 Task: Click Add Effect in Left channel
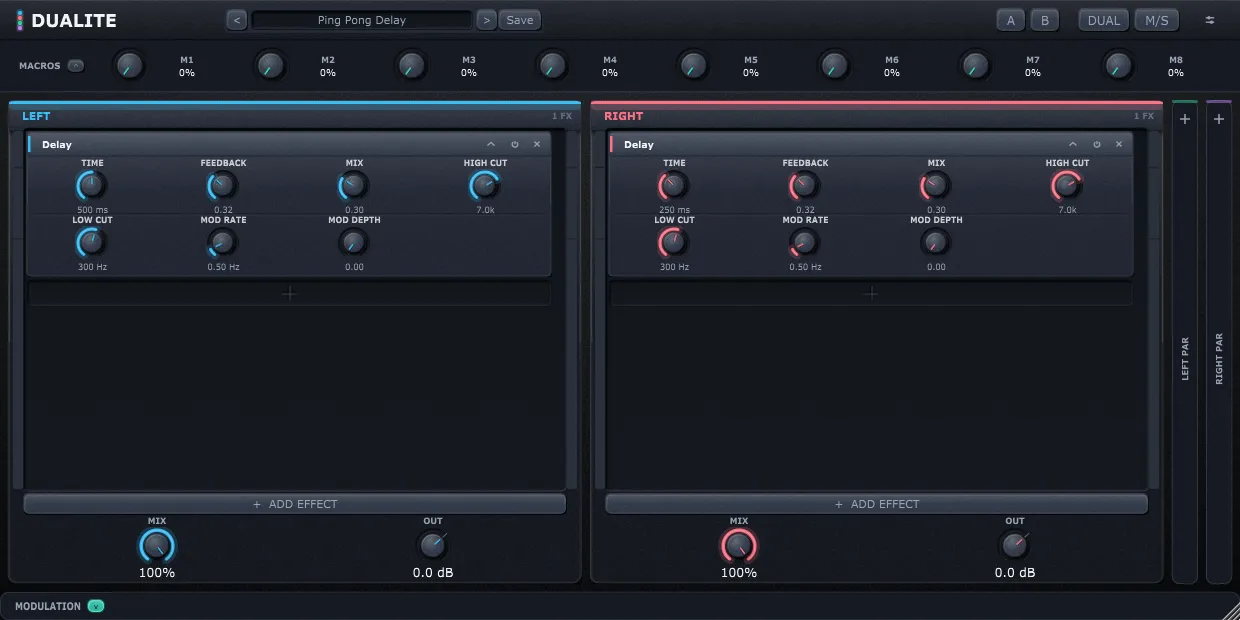pyautogui.click(x=295, y=504)
